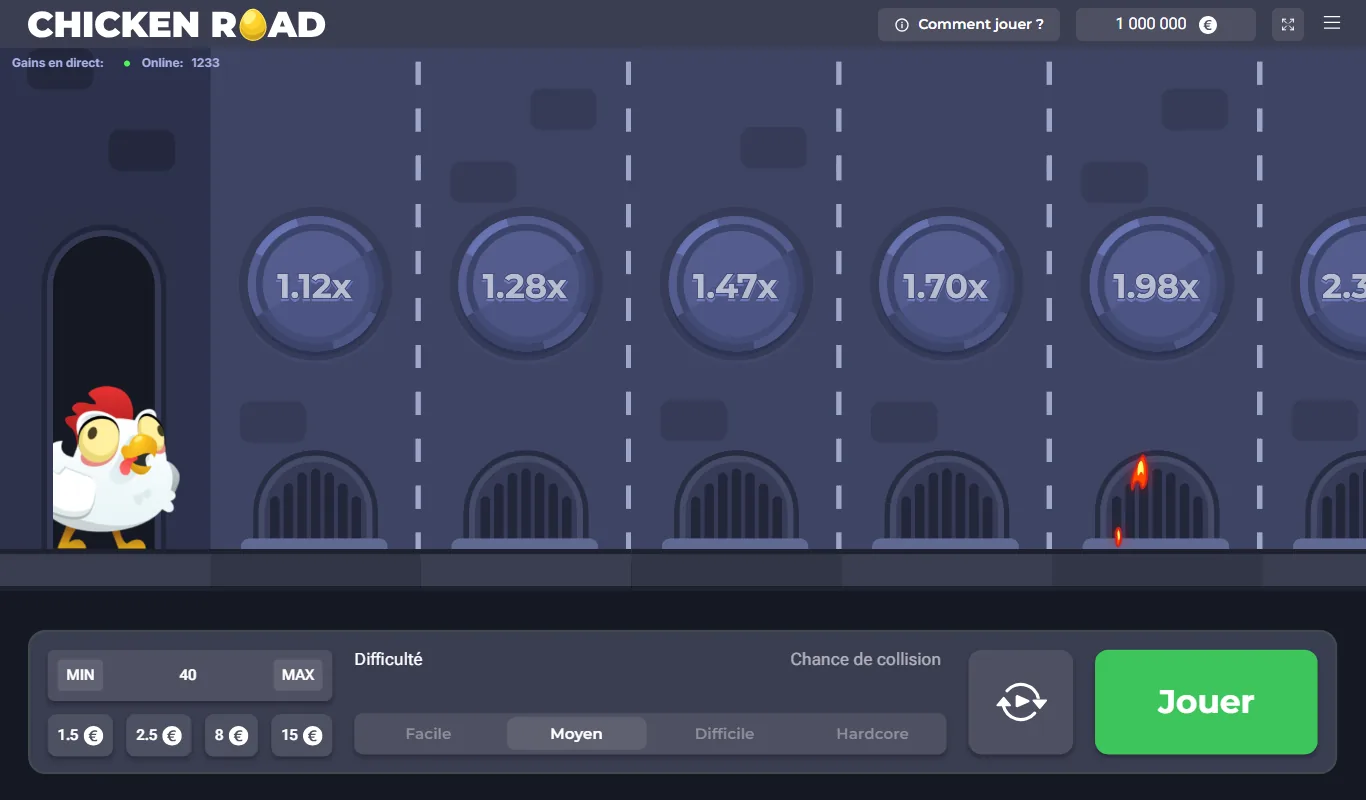Click the sewer grate below 1.12x
1366x800 pixels.
pyautogui.click(x=315, y=499)
